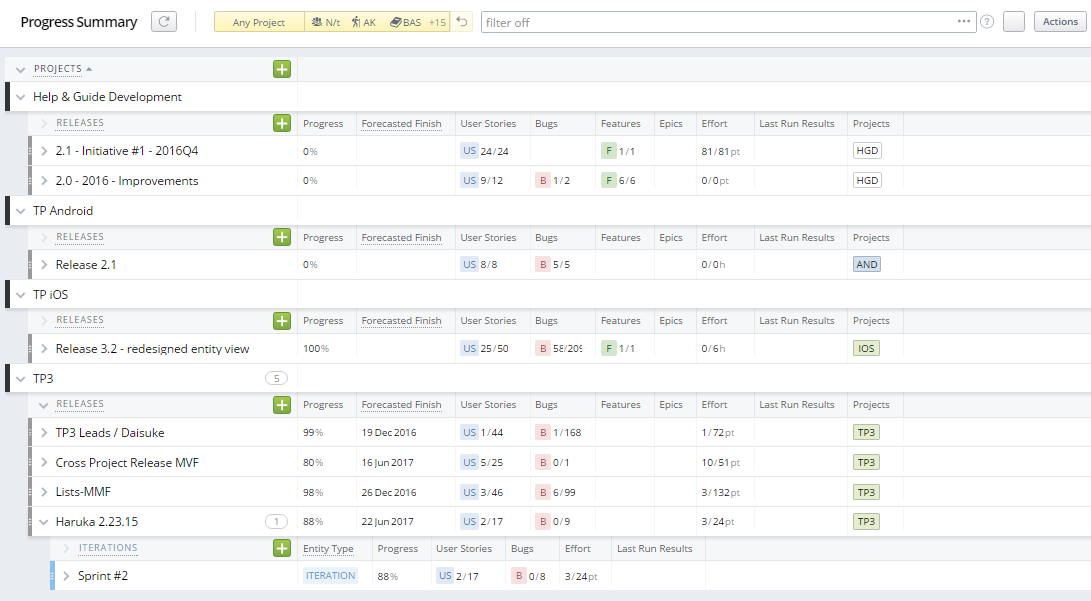Click the 100% progress of Release 3.2
Screen dimensions: 1091x601
pyautogui.click(x=314, y=348)
